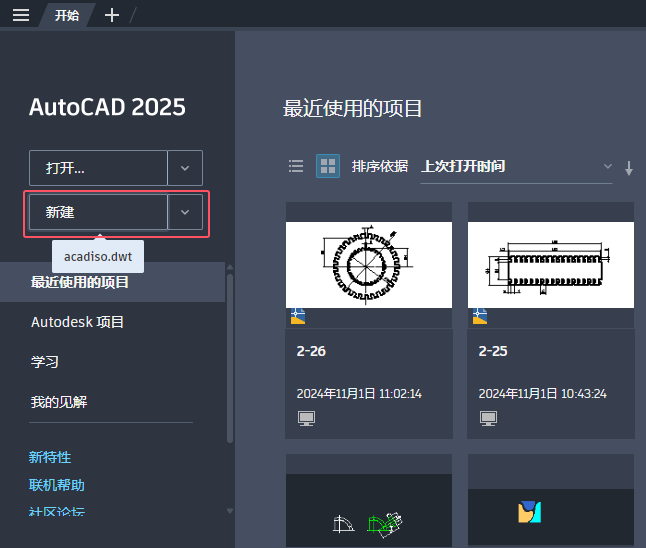Select 最近使用的项目 in the sidebar

pos(112,282)
